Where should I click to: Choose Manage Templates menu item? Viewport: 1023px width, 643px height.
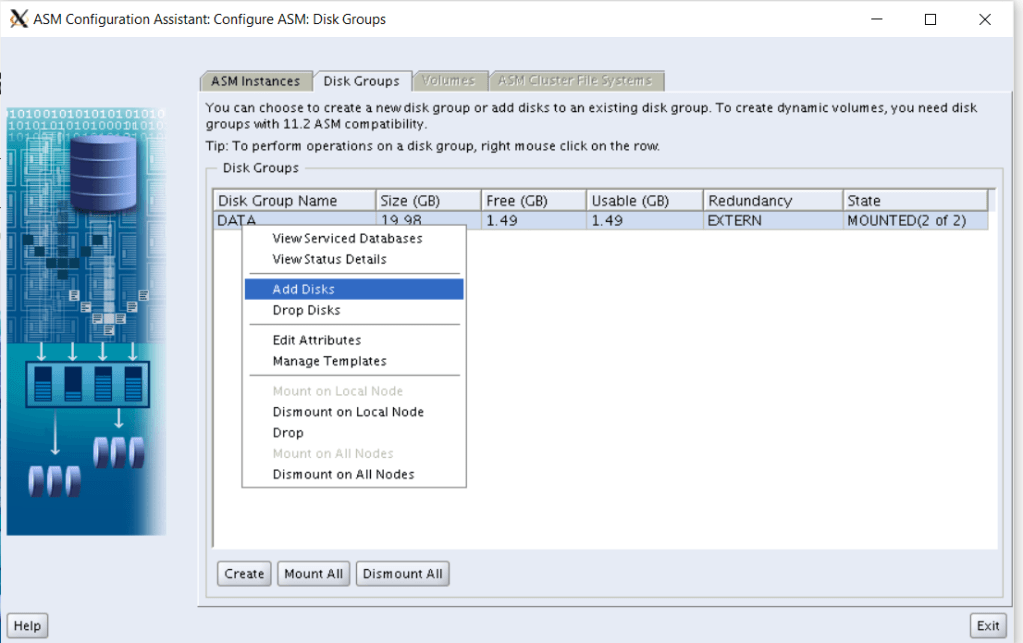point(329,361)
